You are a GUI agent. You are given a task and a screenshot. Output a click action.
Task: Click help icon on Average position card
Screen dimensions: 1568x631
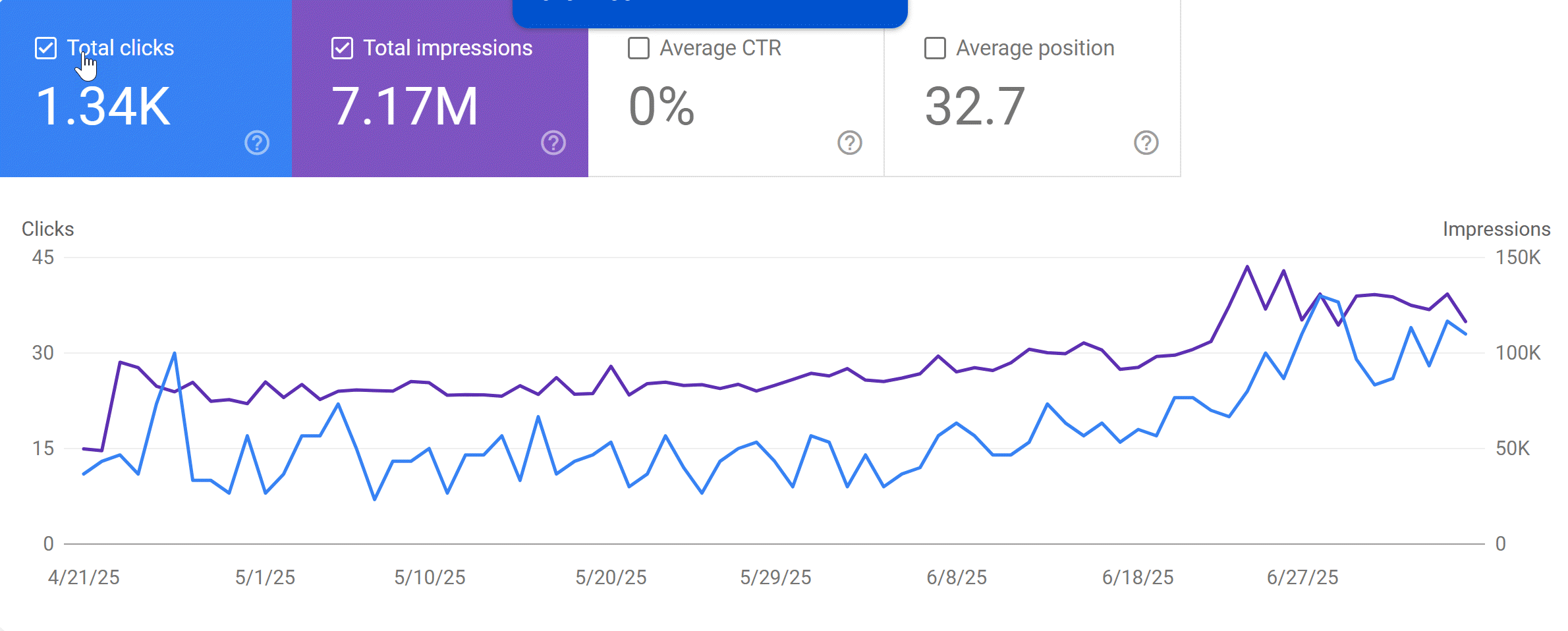tap(1146, 142)
